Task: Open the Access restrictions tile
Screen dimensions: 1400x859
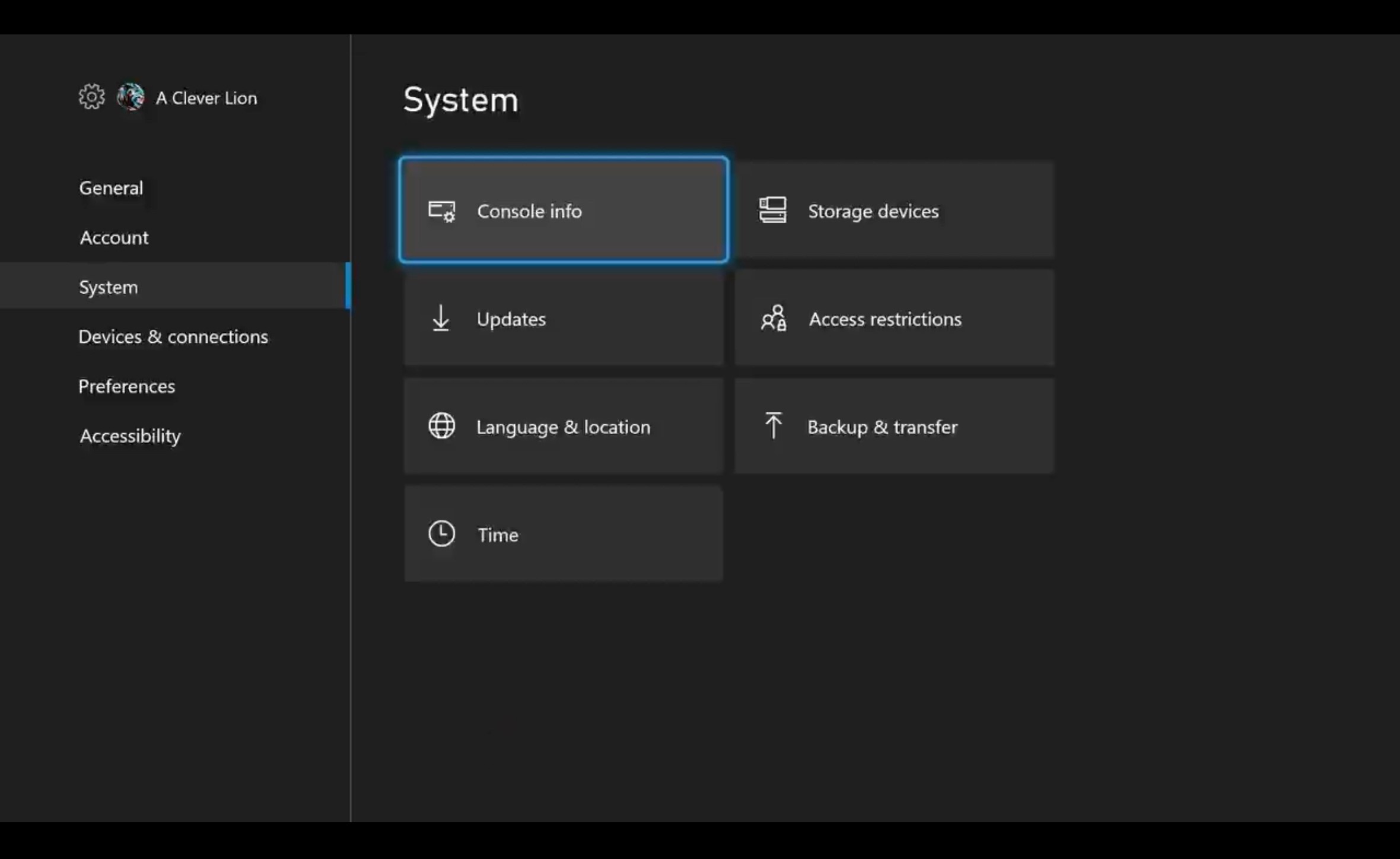Action: tap(893, 319)
